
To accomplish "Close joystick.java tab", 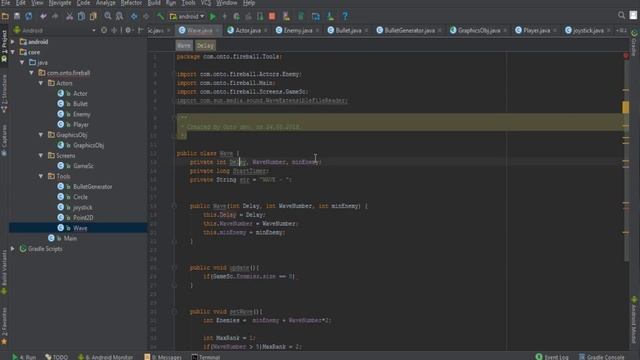I will pyautogui.click(x=609, y=31).
